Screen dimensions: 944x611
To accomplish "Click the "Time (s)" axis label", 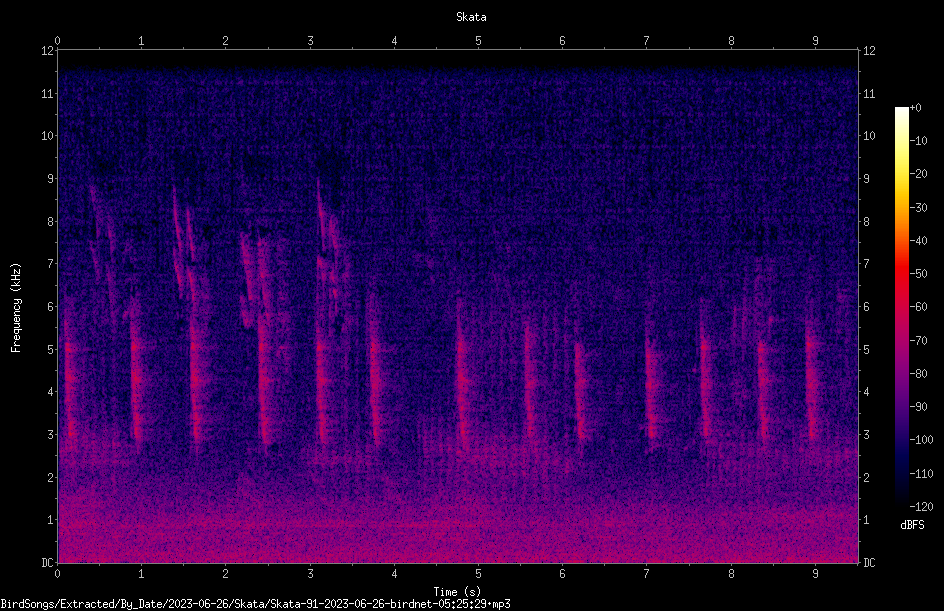I will [x=458, y=592].
